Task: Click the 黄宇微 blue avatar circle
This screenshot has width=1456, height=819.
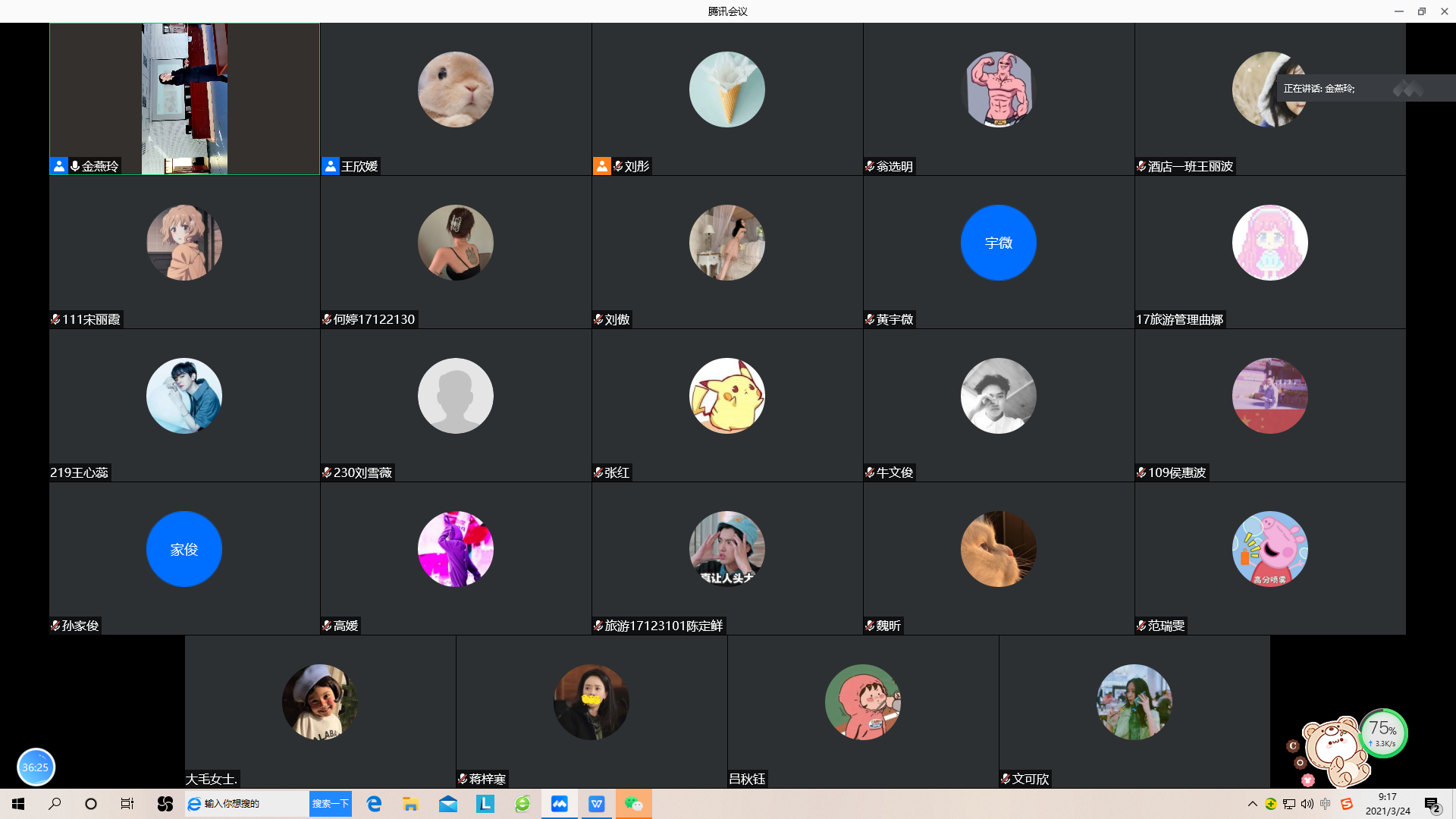Action: coord(998,243)
